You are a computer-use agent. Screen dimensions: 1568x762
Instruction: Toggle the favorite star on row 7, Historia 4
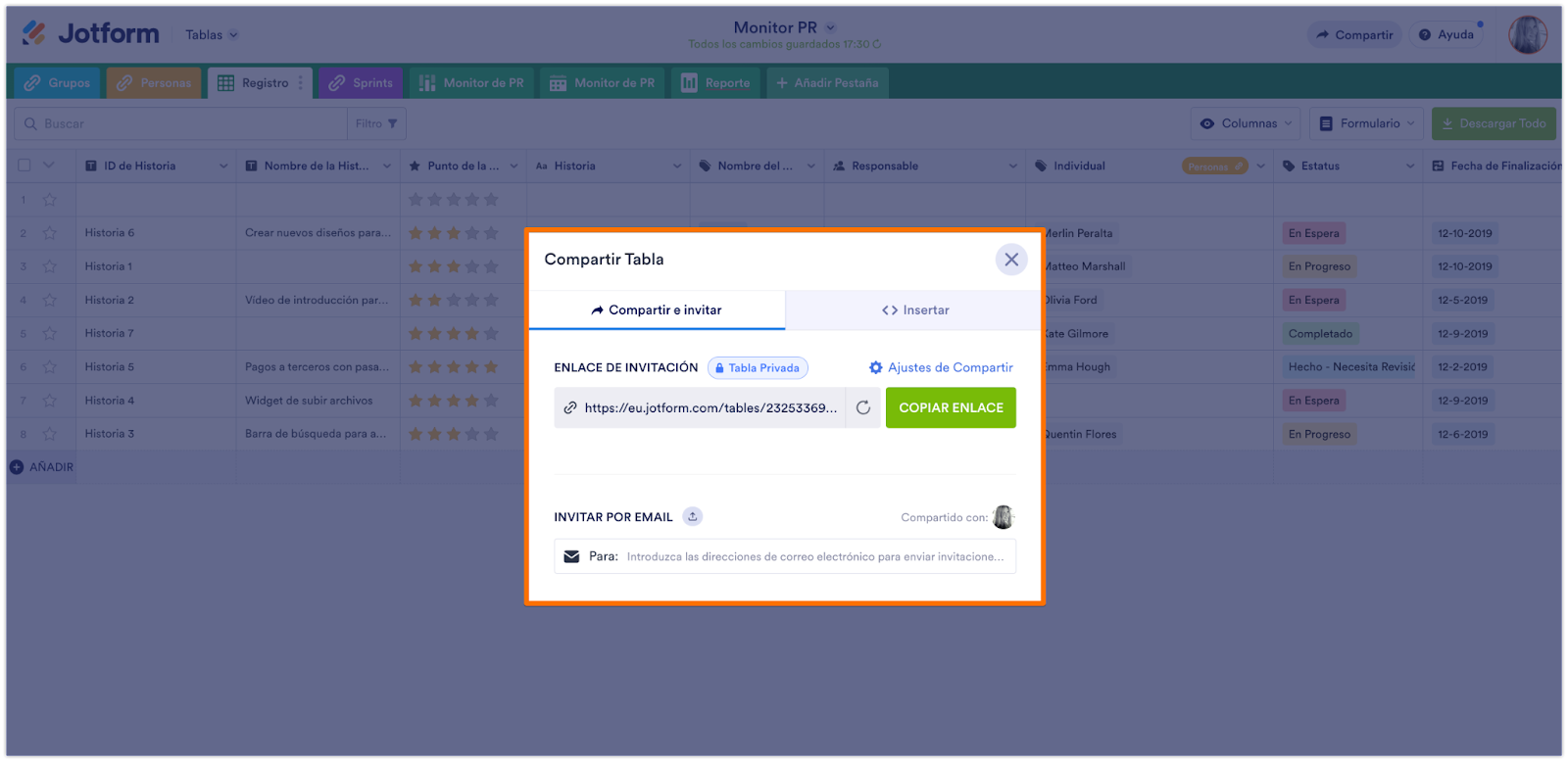pyautogui.click(x=50, y=401)
